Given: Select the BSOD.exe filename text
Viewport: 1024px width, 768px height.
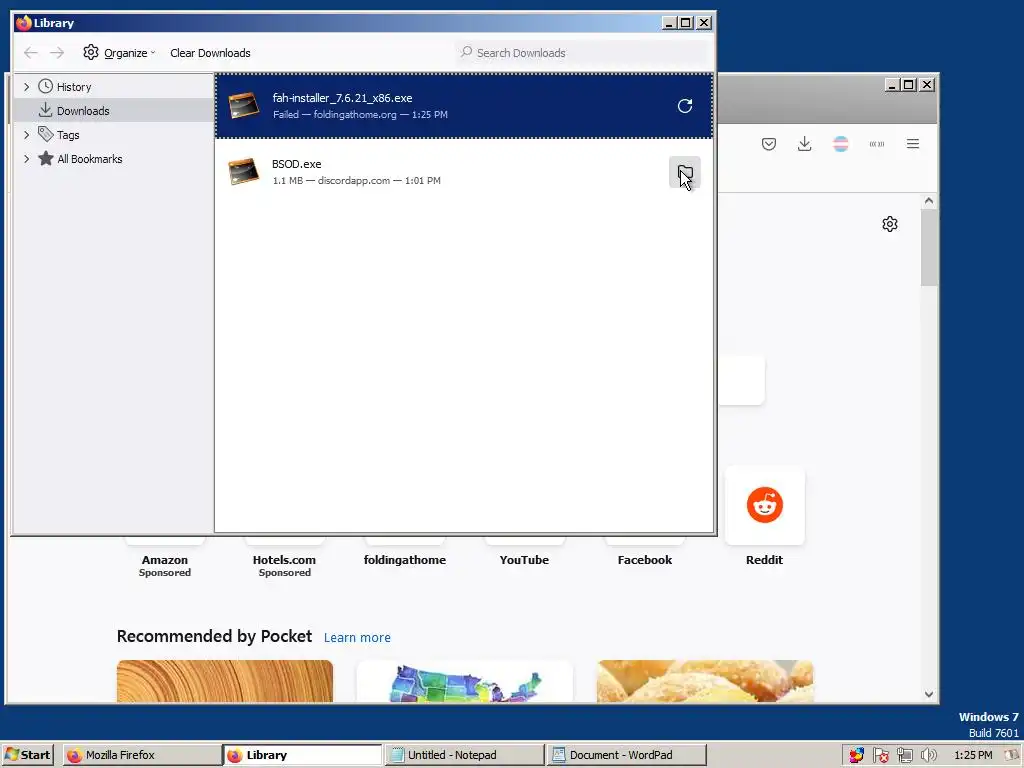Looking at the screenshot, I should click(x=296, y=164).
